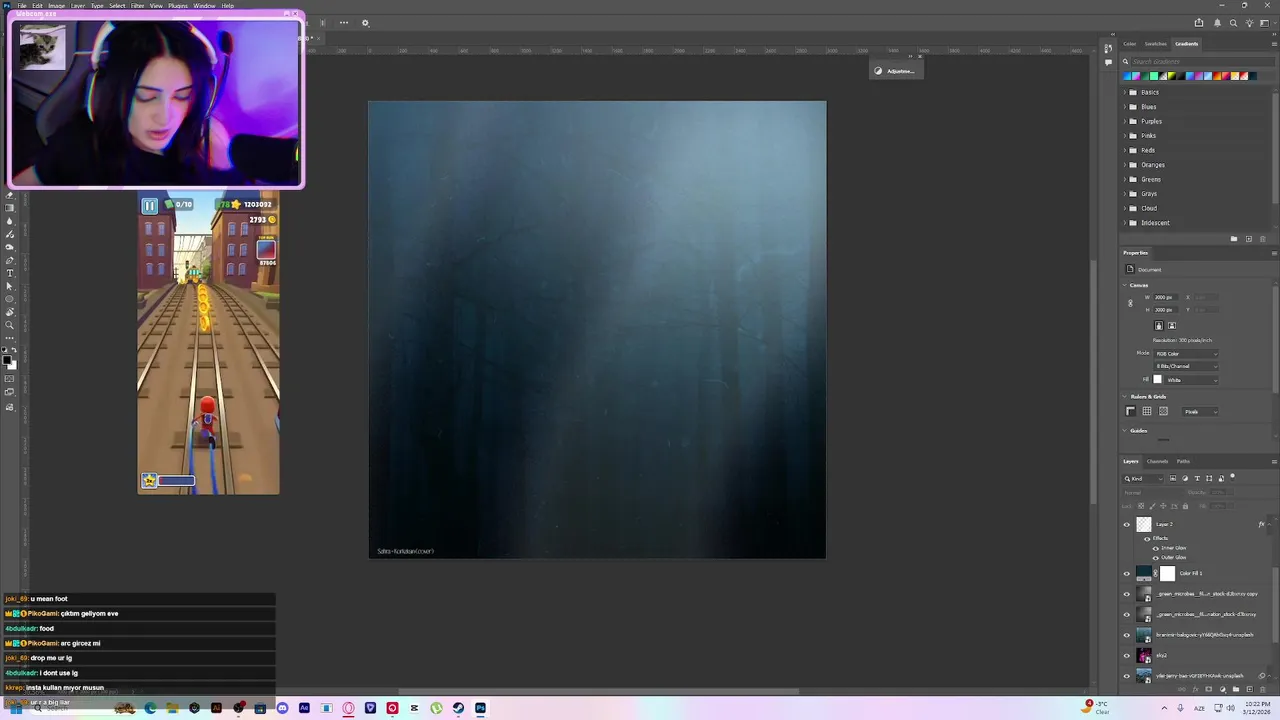Screen dimensions: 1280x720
Task: Open the three-dots options bar menu
Action: click(343, 23)
